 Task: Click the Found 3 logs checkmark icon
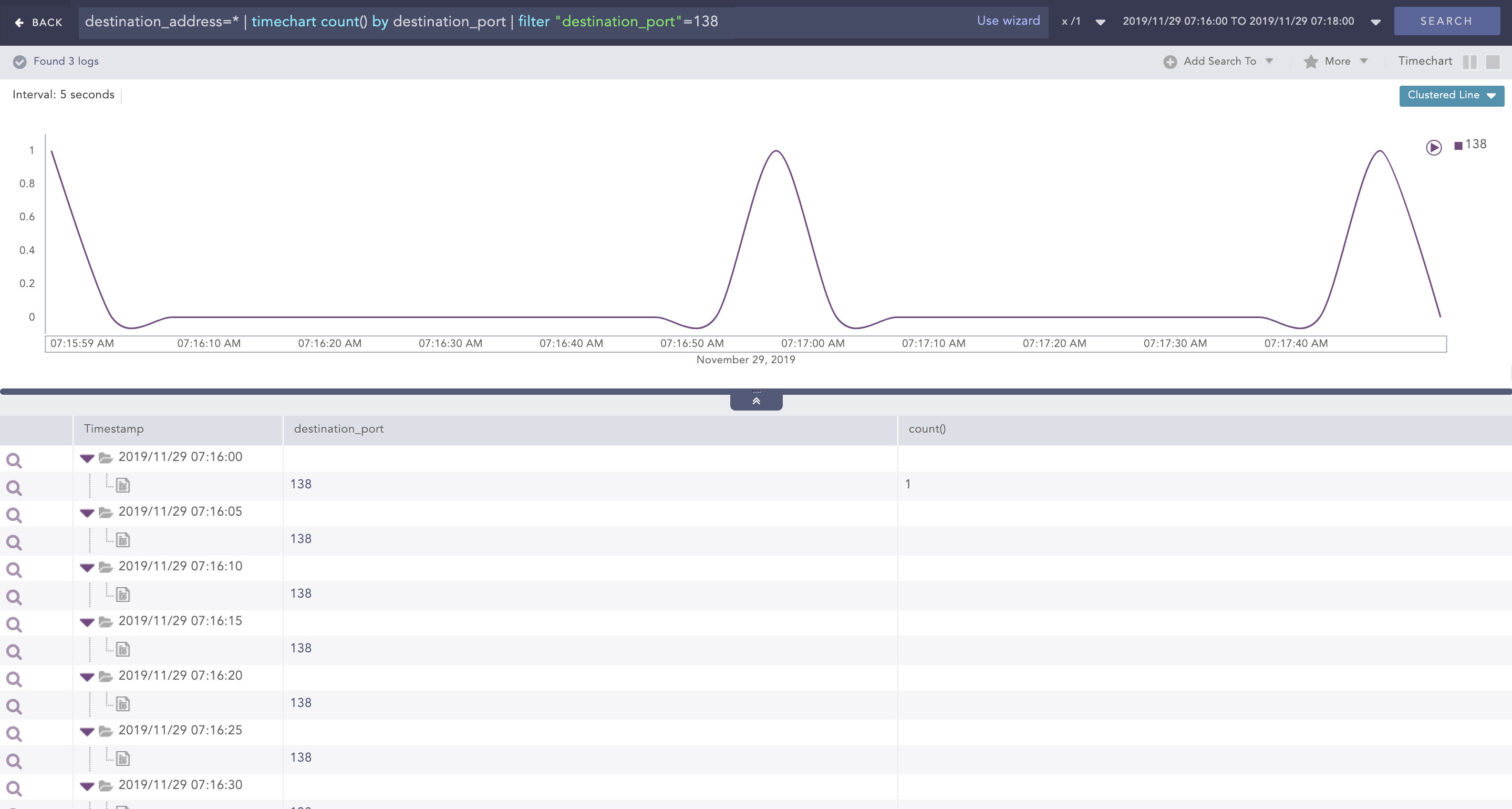[19, 61]
